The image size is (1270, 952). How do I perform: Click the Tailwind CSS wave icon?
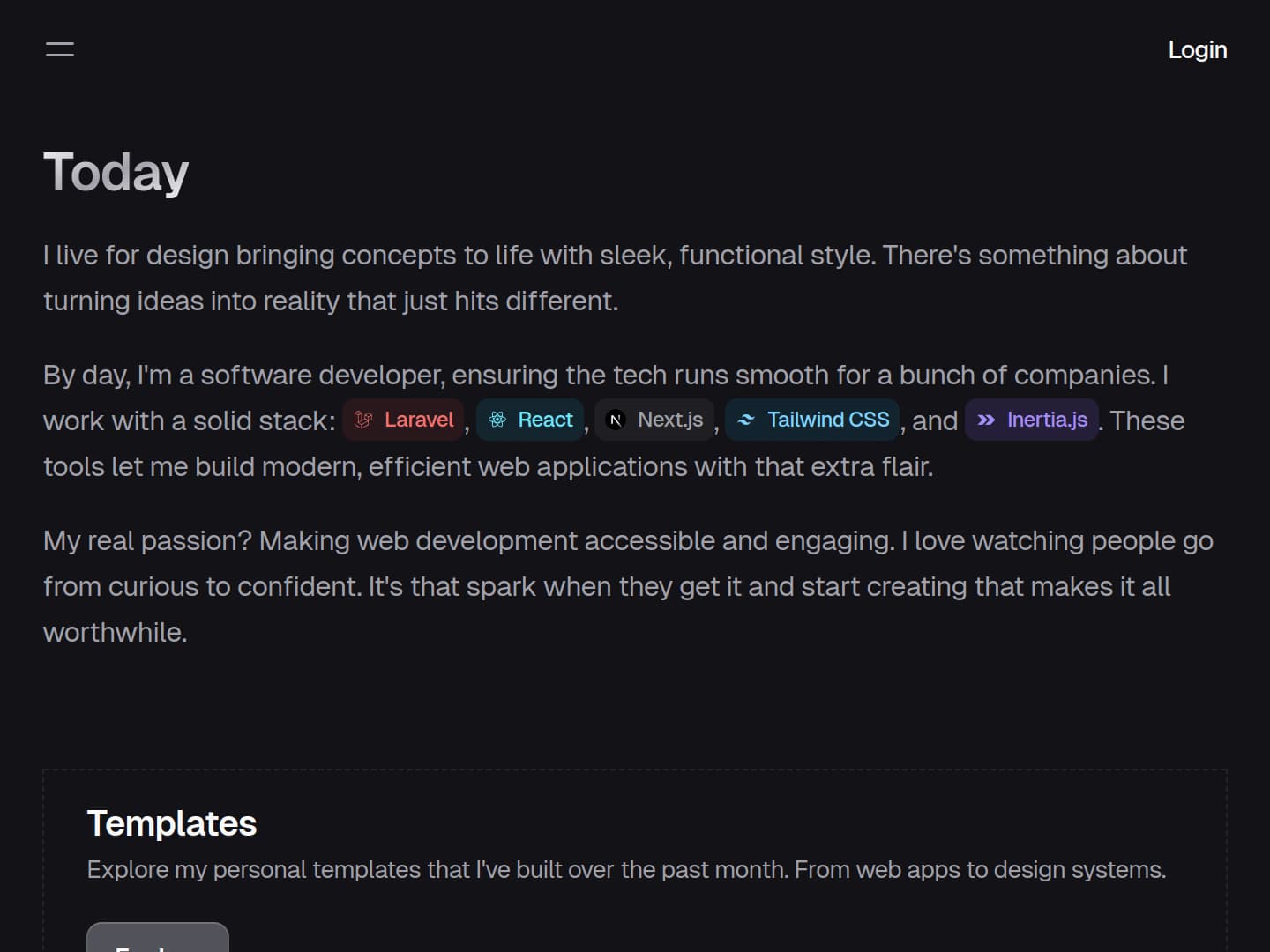(x=746, y=420)
